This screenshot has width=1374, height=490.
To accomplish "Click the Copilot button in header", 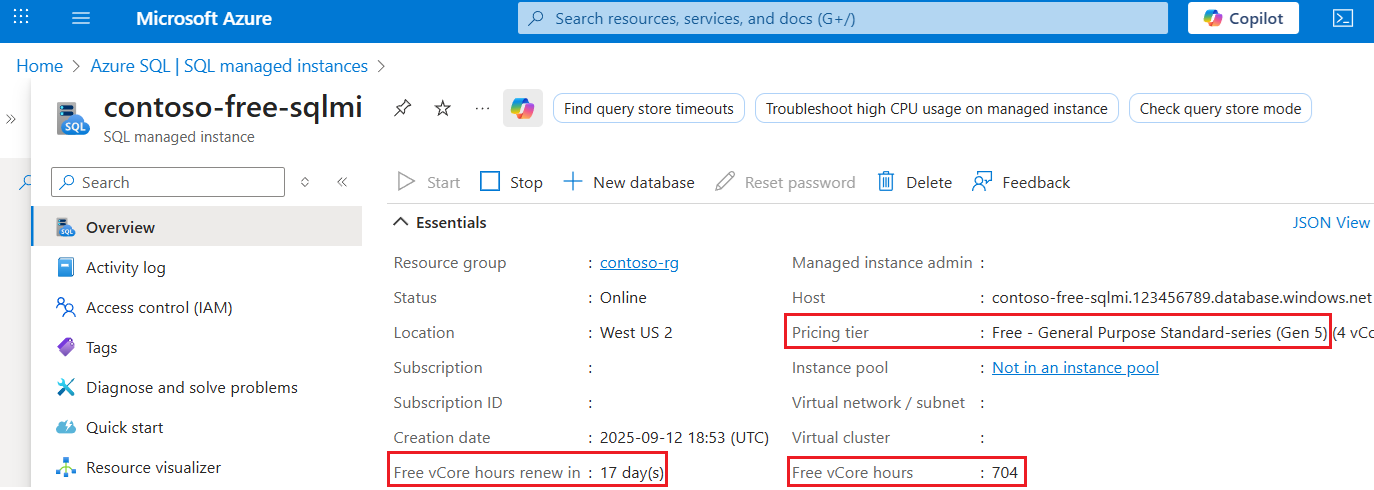I will 1243,18.
